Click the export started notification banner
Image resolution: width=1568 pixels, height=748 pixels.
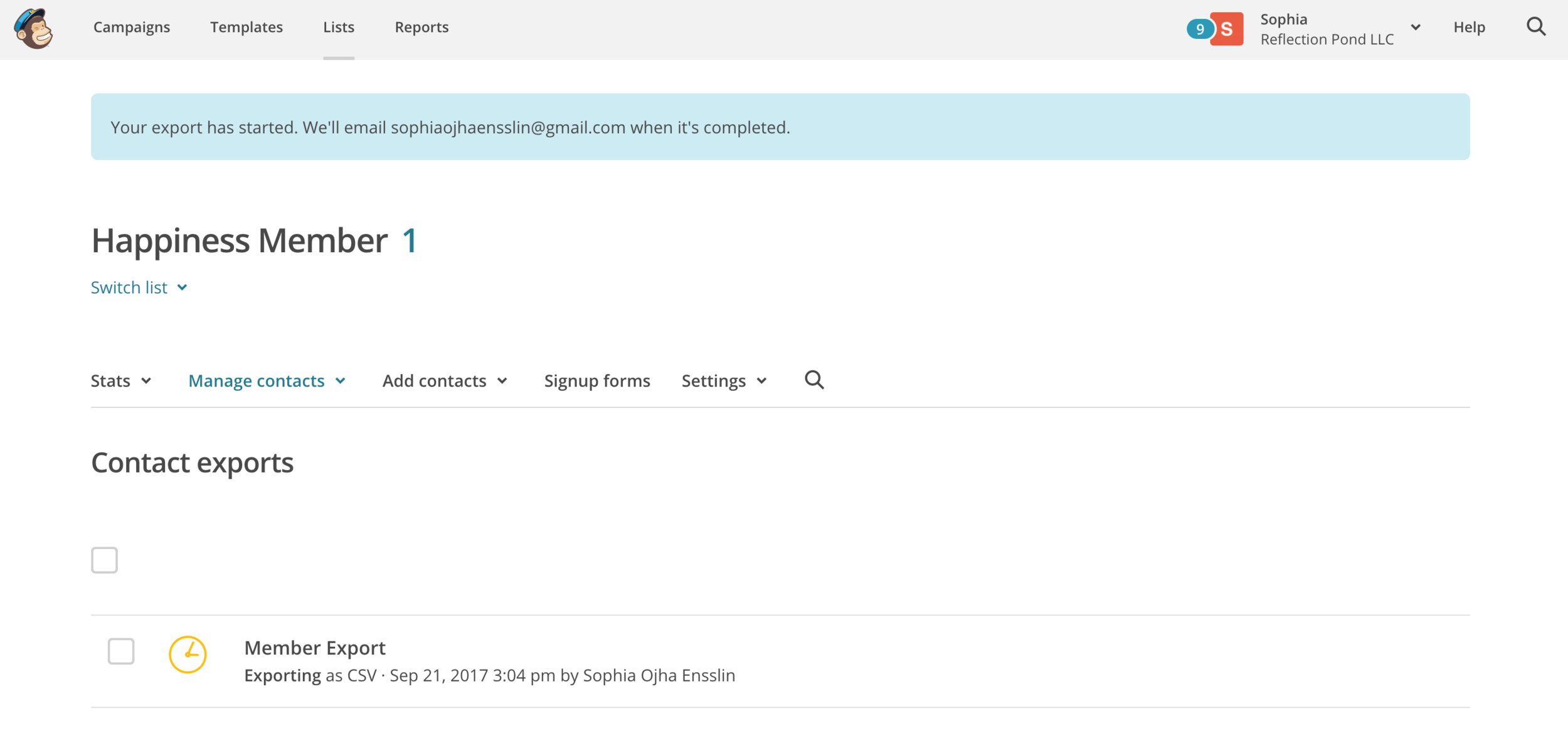pyautogui.click(x=780, y=127)
